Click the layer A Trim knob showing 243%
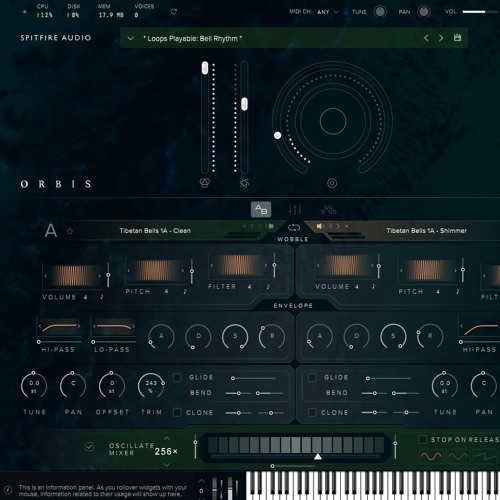 [151, 386]
